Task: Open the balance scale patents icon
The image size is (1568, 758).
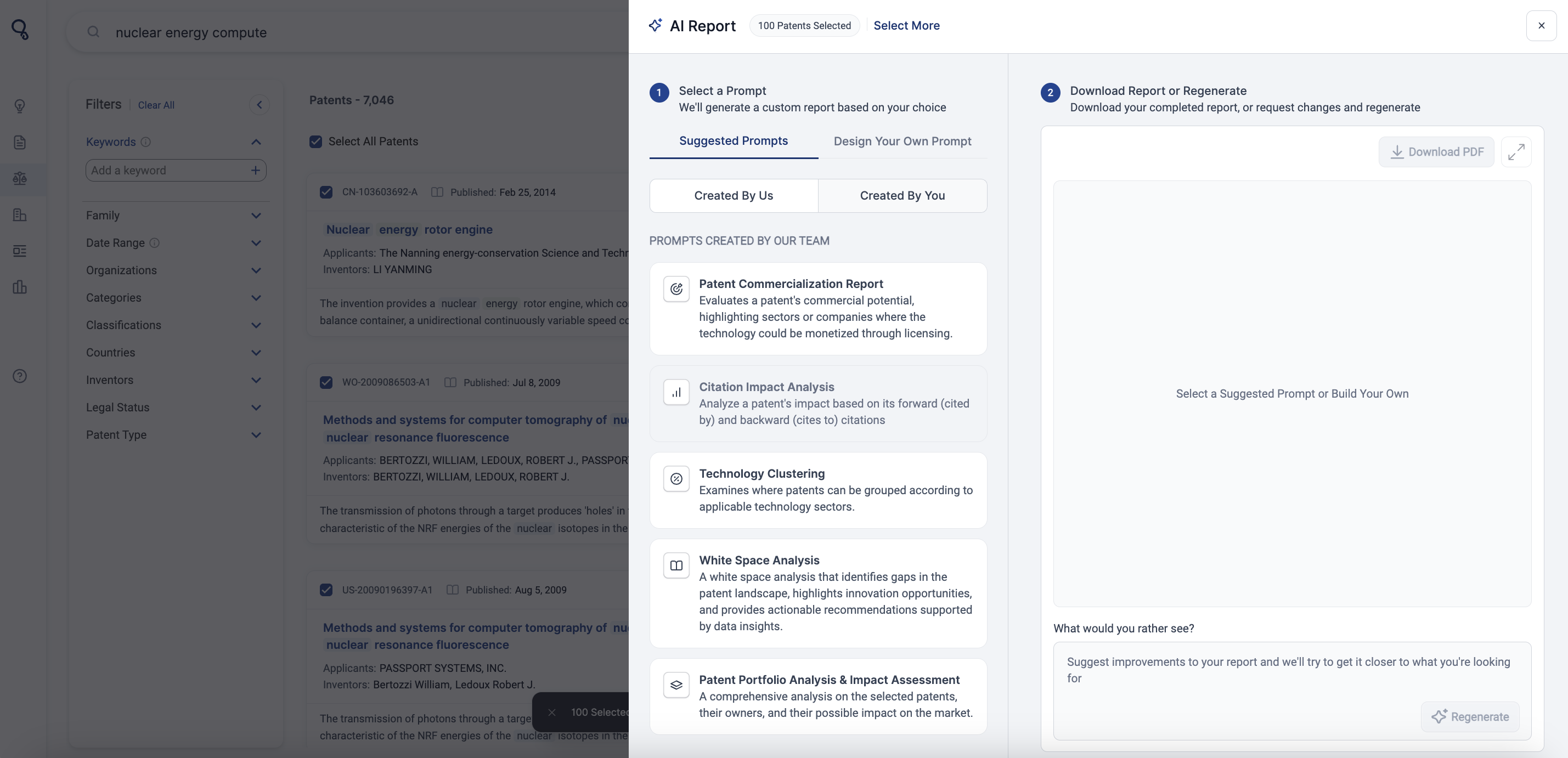Action: click(20, 178)
